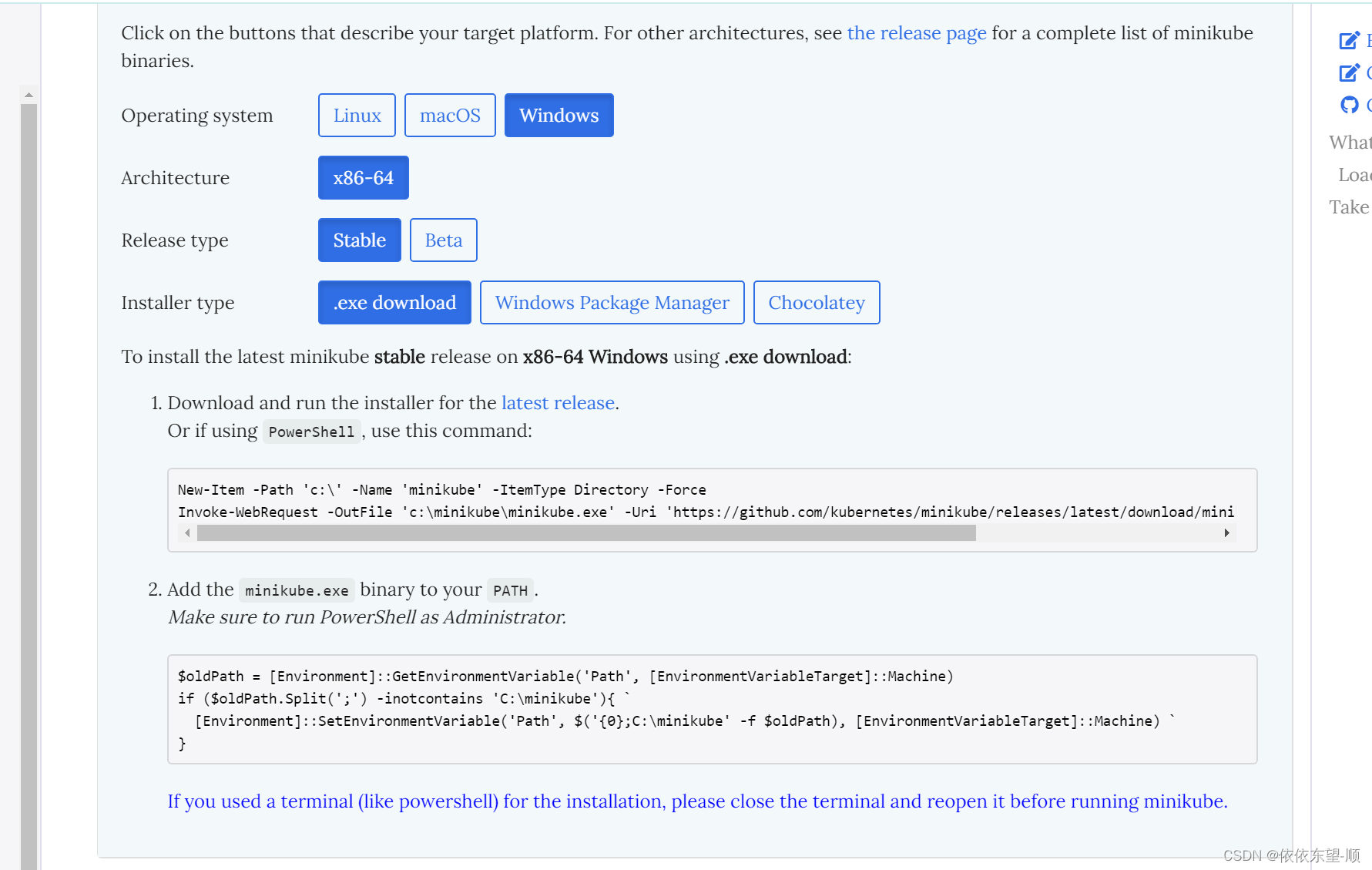Image resolution: width=1372 pixels, height=870 pixels.
Task: Click the SetEnvironmentVariable code line
Action: pos(685,721)
